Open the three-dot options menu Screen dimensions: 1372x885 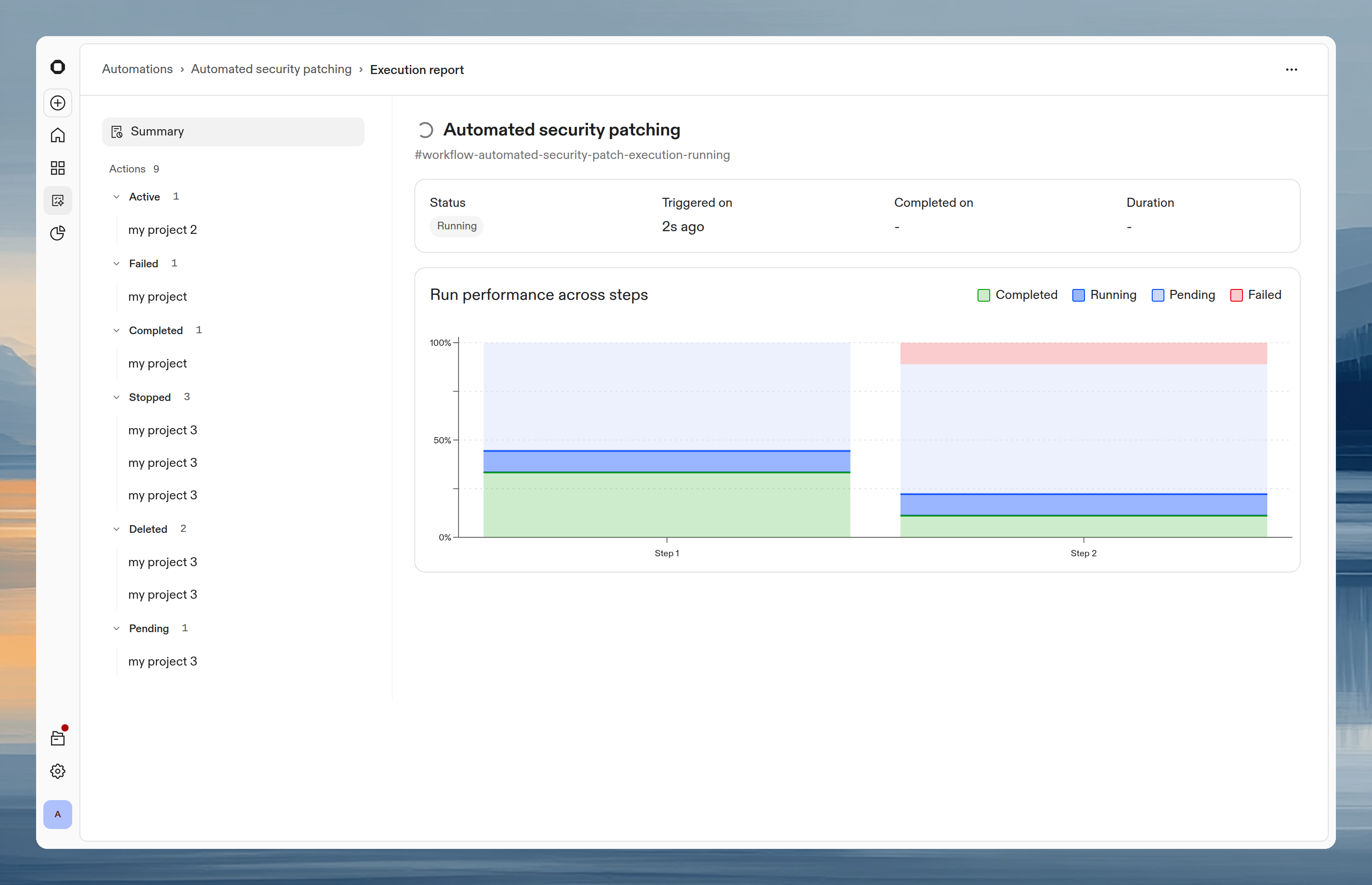1291,69
